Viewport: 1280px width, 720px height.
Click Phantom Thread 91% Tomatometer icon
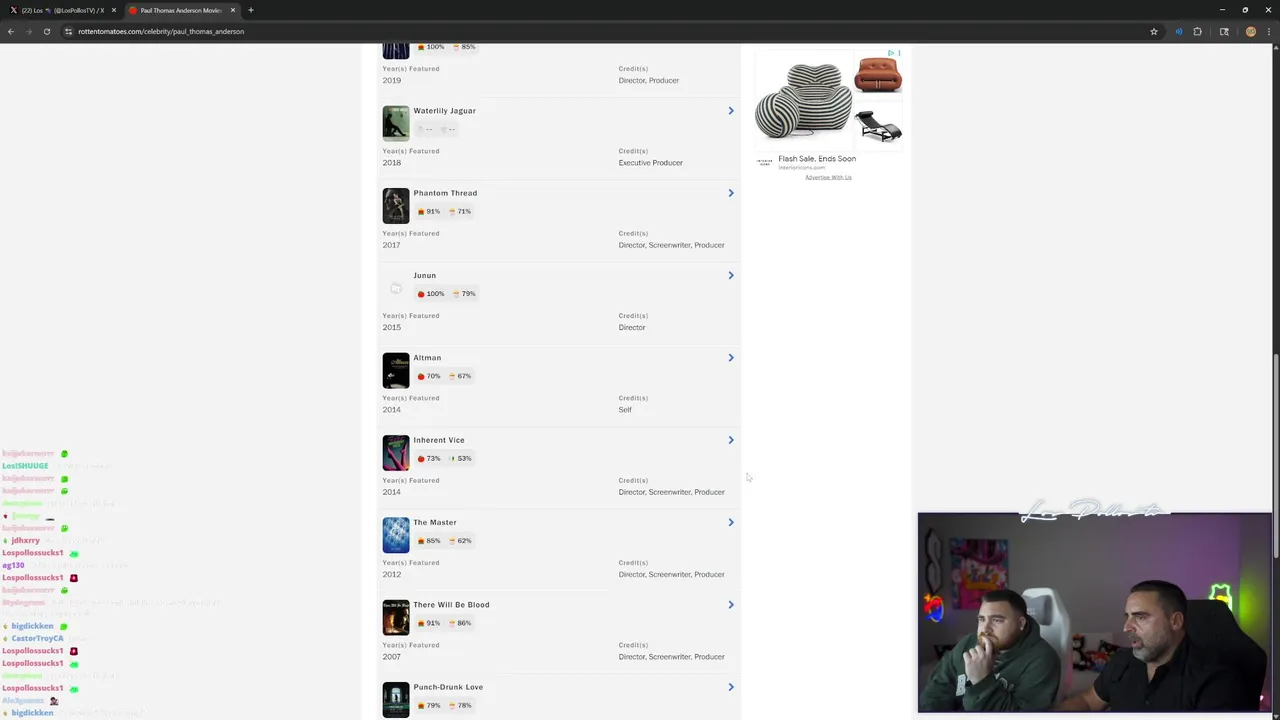coord(421,211)
